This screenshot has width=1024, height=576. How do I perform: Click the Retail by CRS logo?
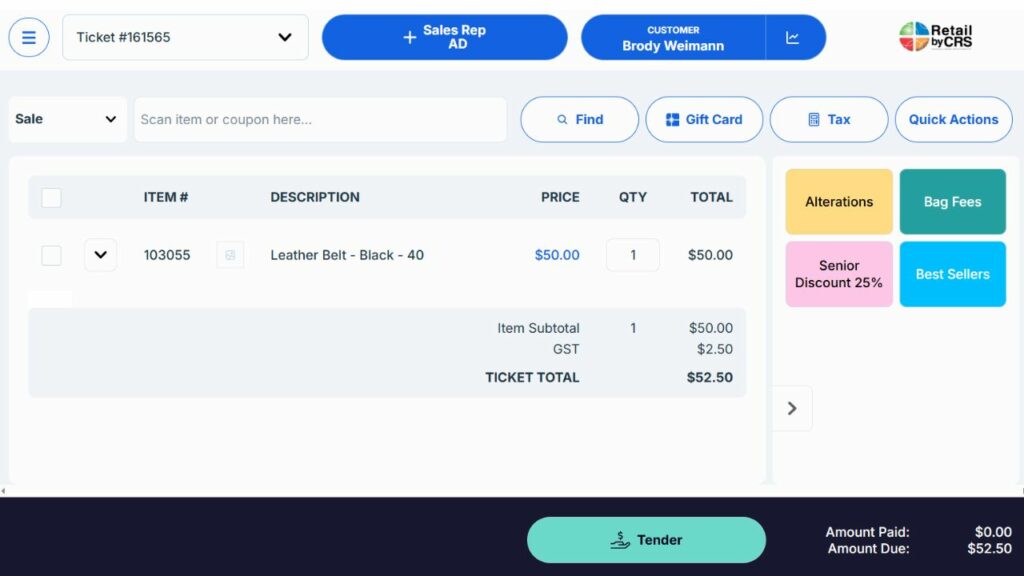click(x=935, y=37)
